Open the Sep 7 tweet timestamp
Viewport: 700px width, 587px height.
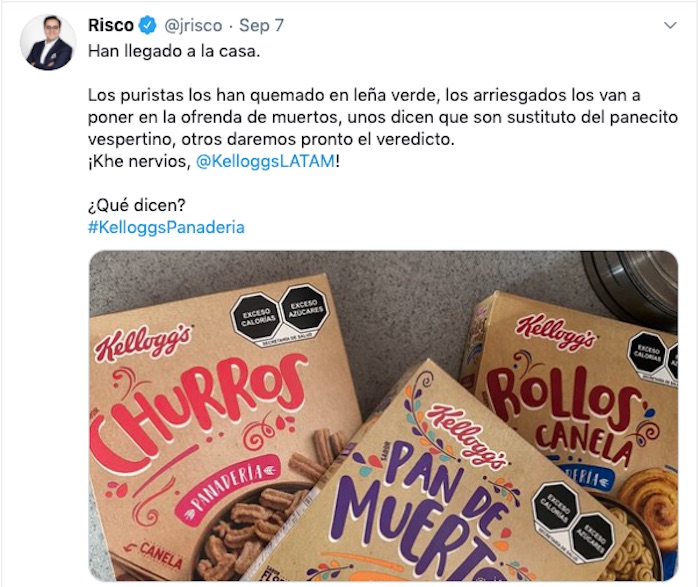(x=261, y=25)
